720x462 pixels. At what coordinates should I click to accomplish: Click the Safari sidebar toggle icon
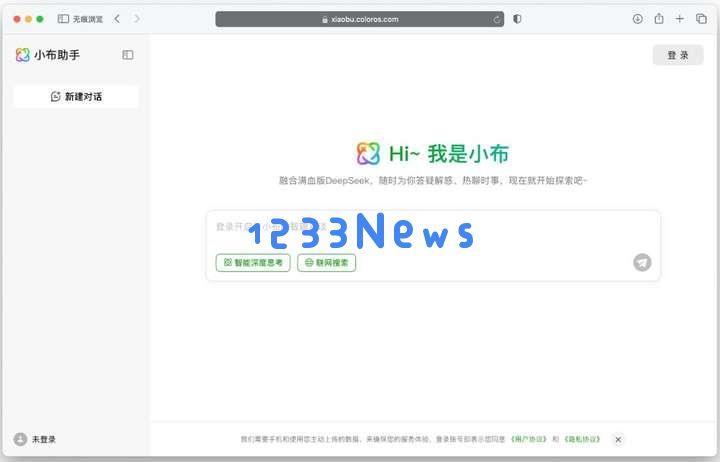[x=63, y=19]
